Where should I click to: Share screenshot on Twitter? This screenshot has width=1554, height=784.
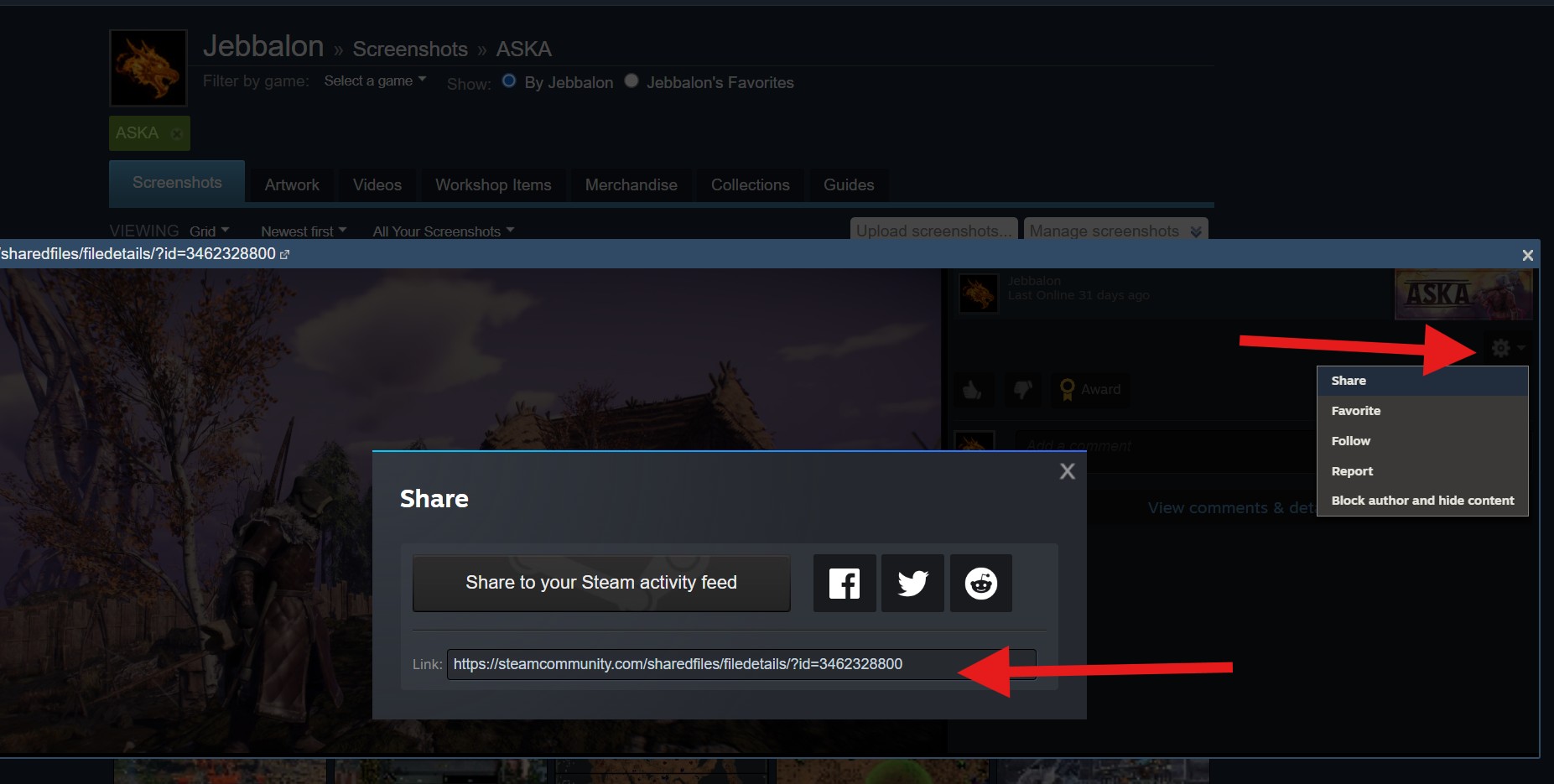(912, 583)
